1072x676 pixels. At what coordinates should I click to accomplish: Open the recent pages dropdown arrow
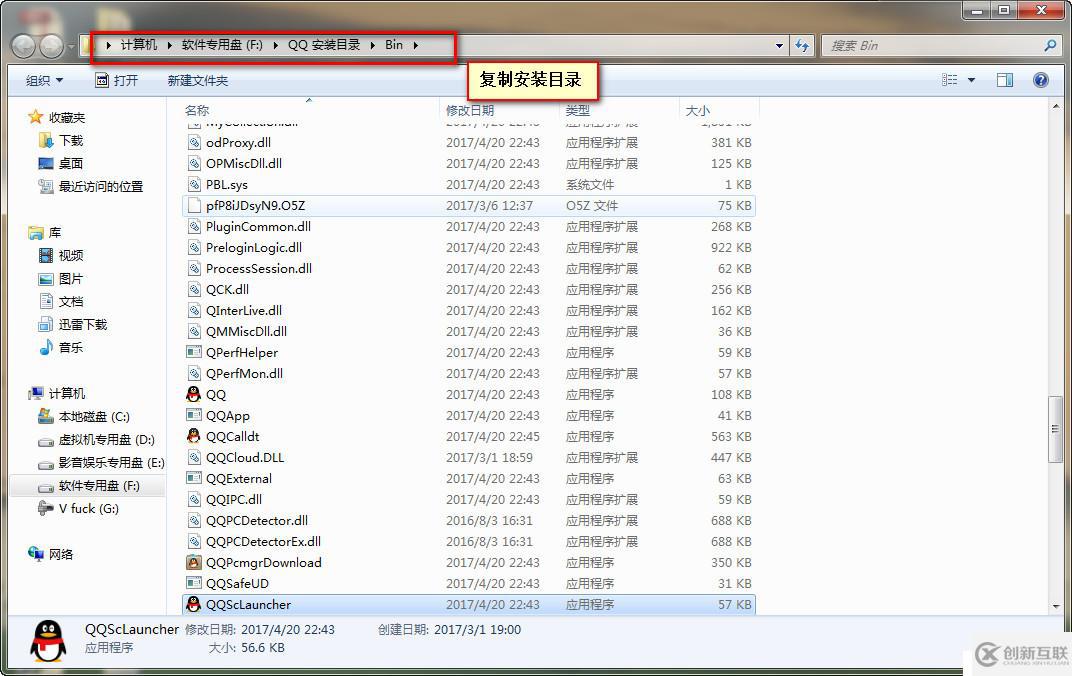coord(70,46)
